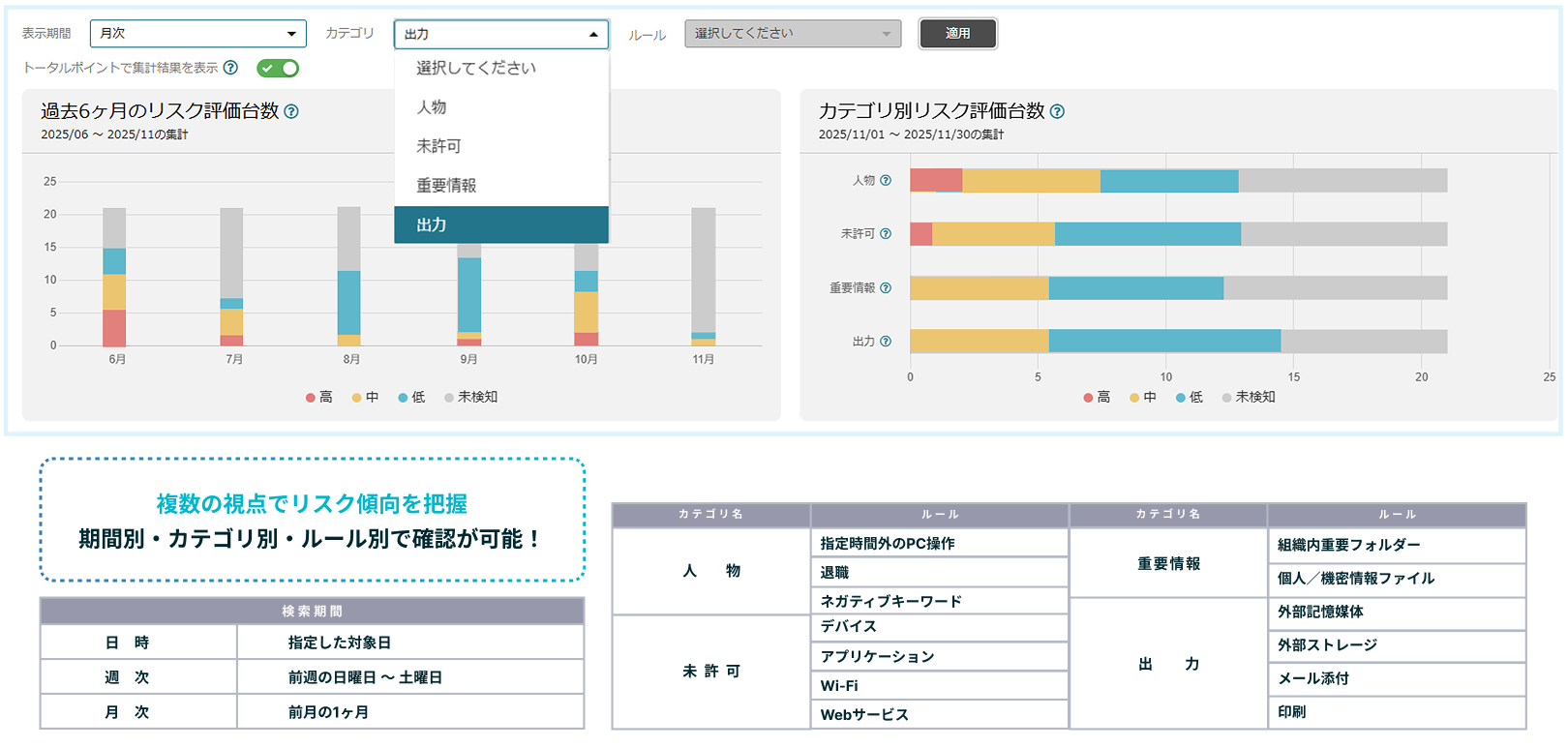Toggle 未検知 legend item in category chart
Screen dimensions: 1568x748
(x=1249, y=398)
